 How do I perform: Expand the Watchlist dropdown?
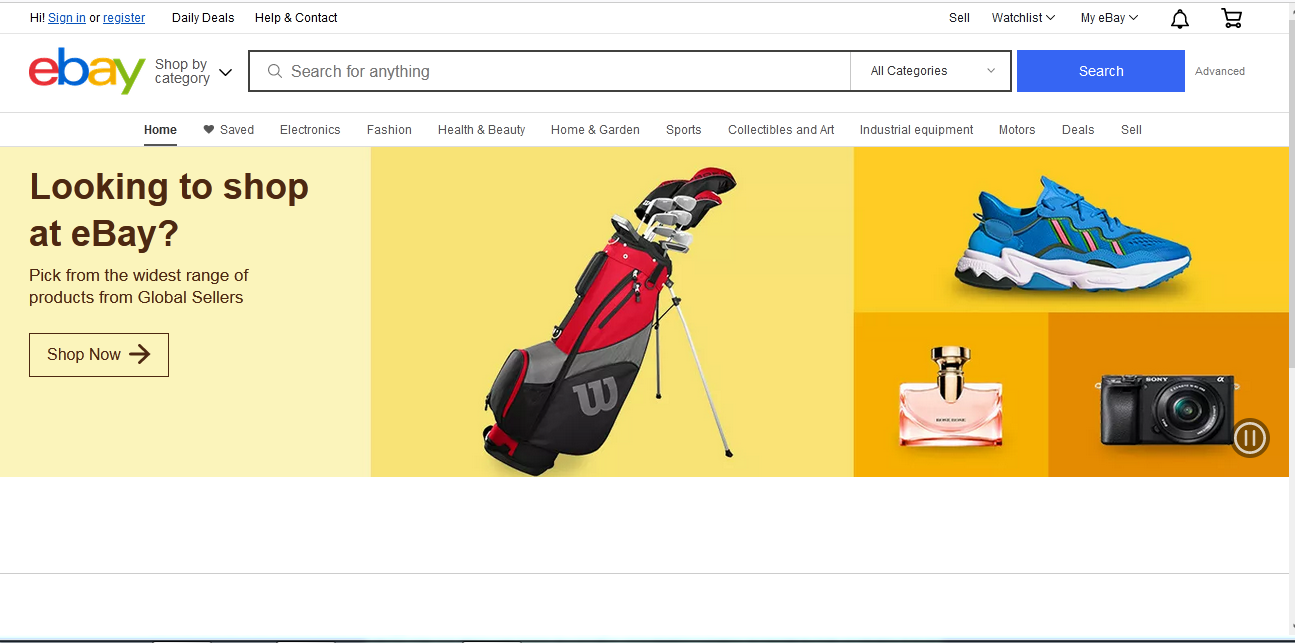(1023, 18)
